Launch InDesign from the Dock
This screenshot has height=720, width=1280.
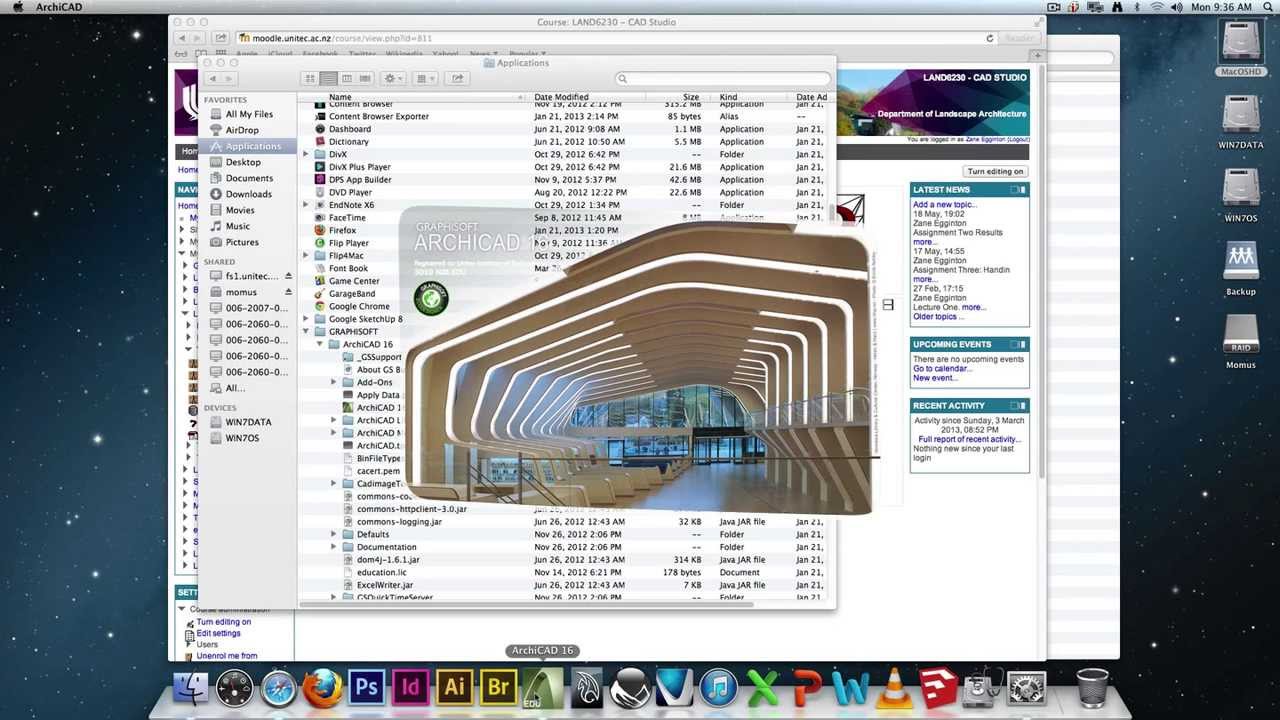click(x=410, y=688)
